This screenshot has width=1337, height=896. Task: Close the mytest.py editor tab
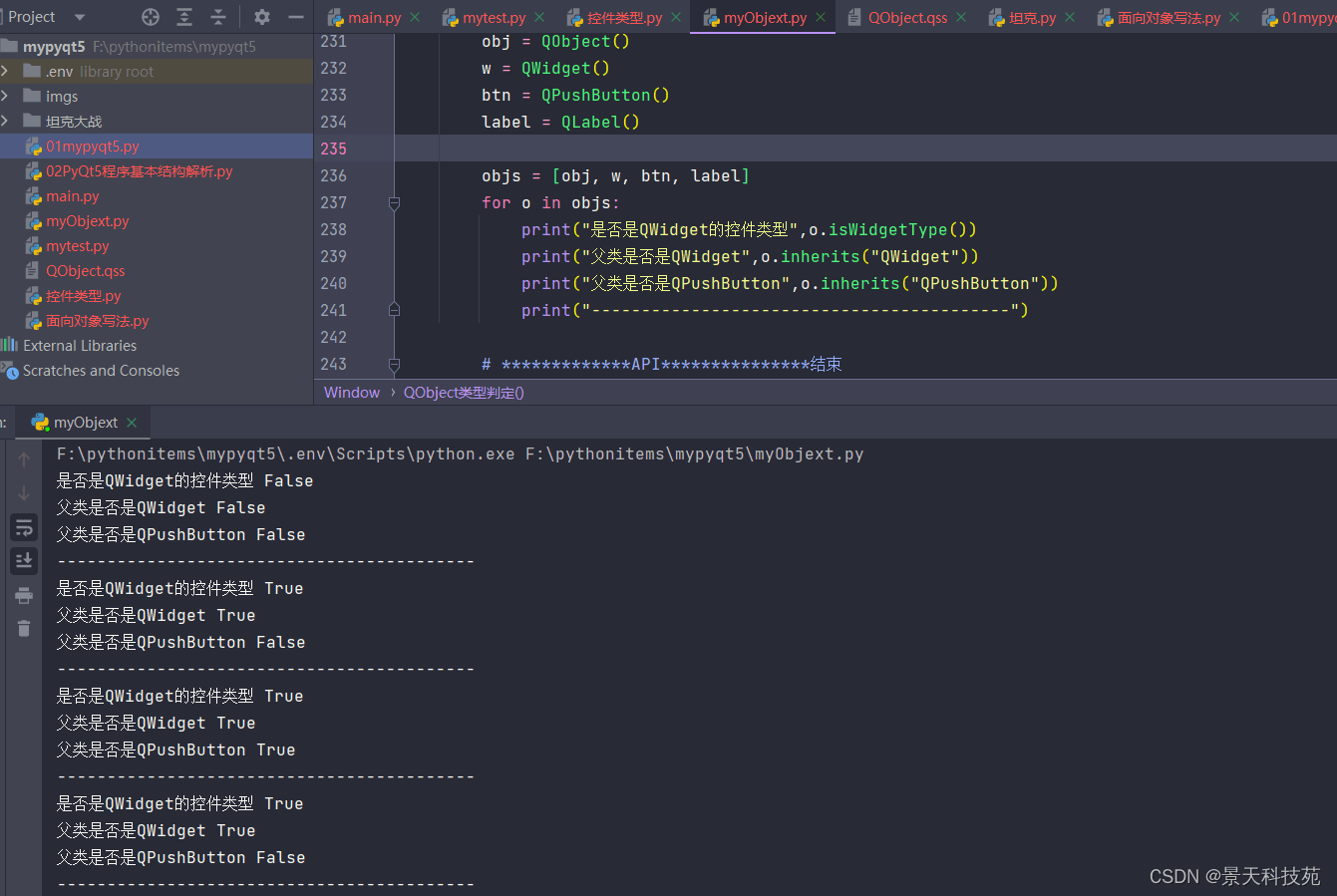tap(539, 17)
